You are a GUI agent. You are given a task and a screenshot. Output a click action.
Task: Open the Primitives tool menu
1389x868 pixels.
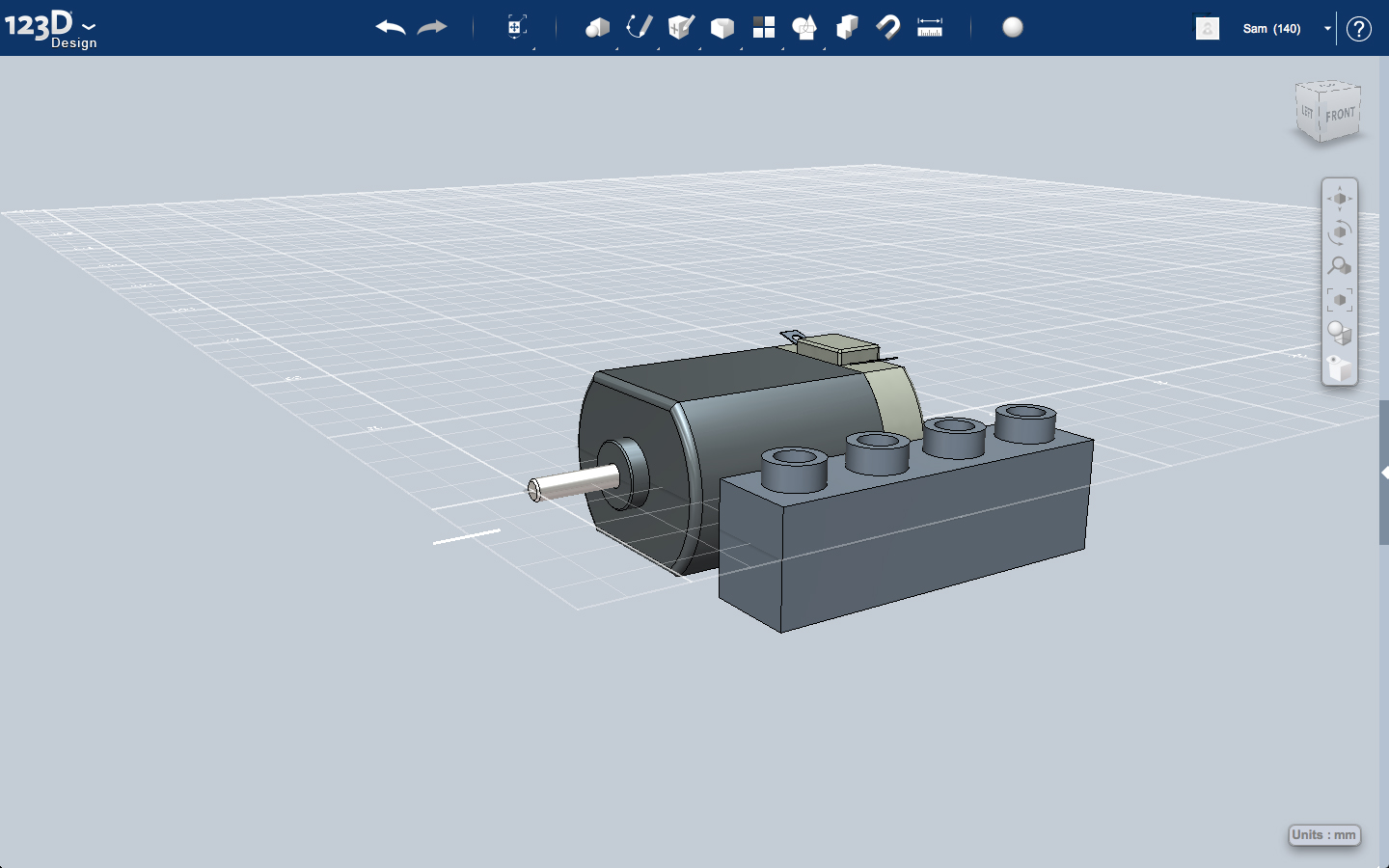tap(598, 27)
